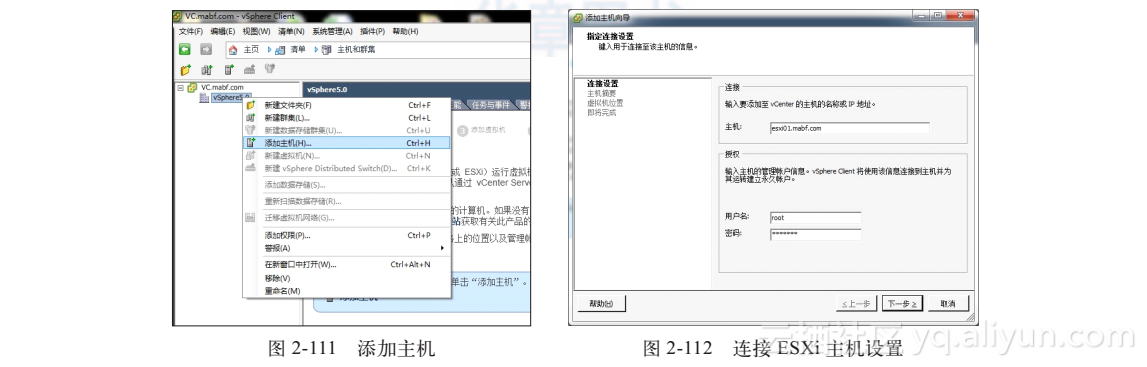Open 主机和群集 in the breadcrumb
Image resolution: width=1147 pixels, height=367 pixels.
(356, 50)
